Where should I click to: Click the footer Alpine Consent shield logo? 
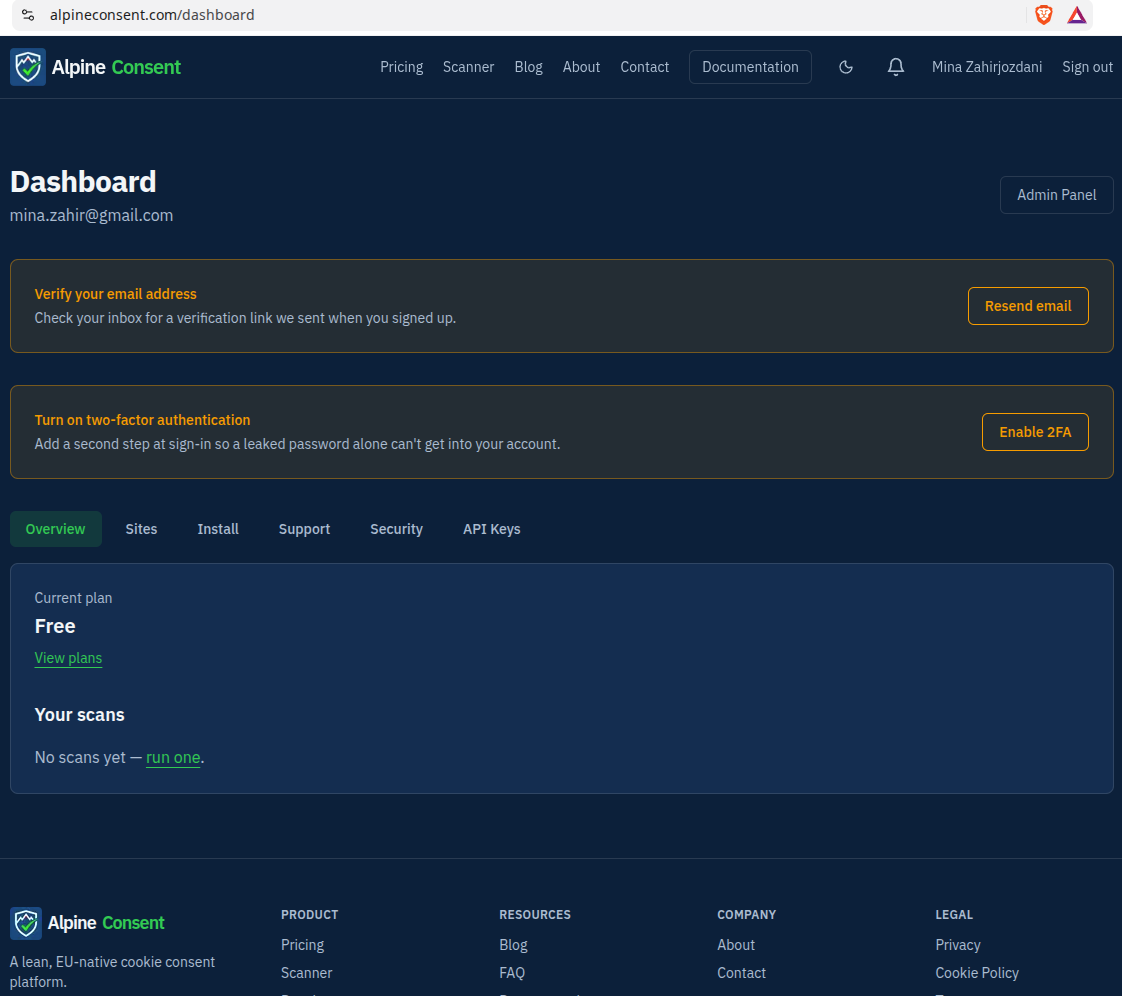pos(26,923)
